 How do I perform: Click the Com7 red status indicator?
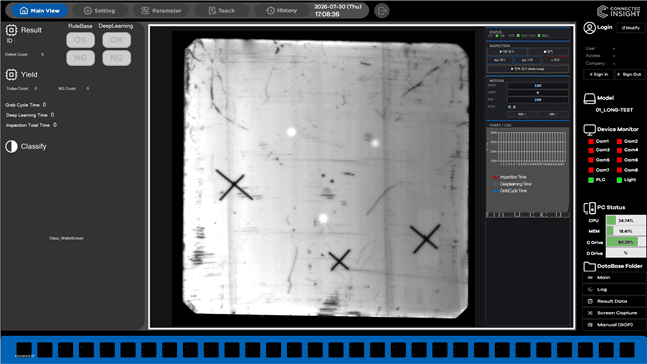coord(591,170)
